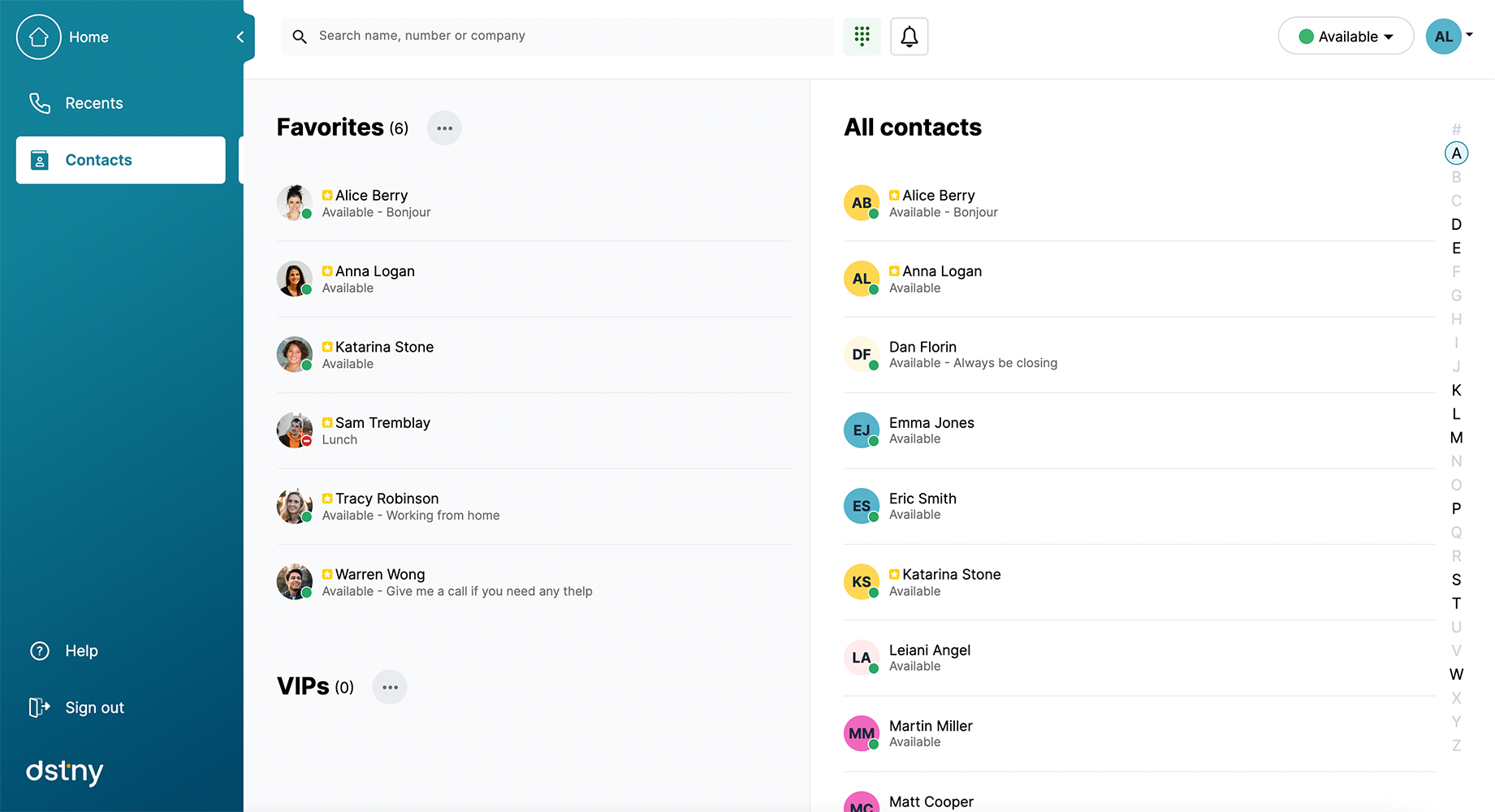The width and height of the screenshot is (1495, 812).
Task: Open the notifications bell
Action: click(909, 36)
